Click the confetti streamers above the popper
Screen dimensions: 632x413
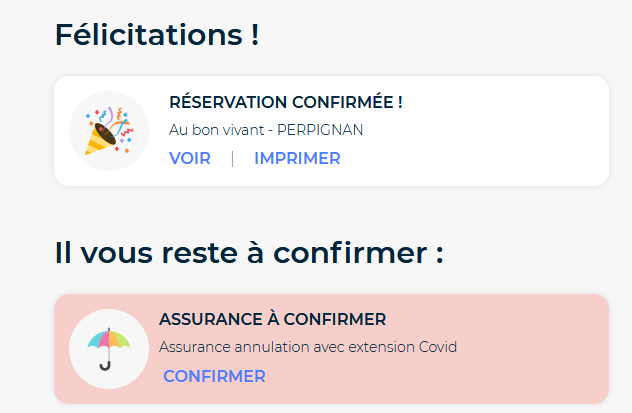[x=113, y=119]
